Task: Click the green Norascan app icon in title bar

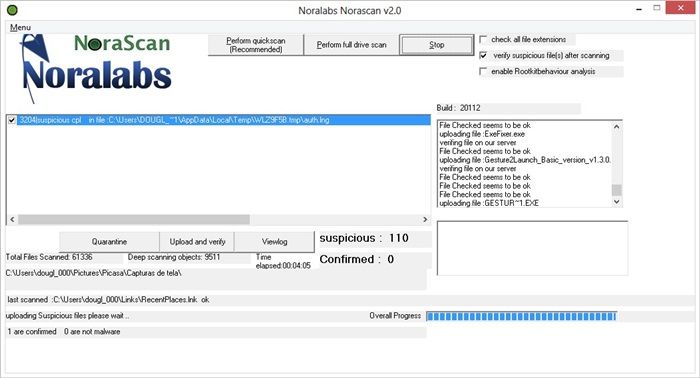Action: 12,10
